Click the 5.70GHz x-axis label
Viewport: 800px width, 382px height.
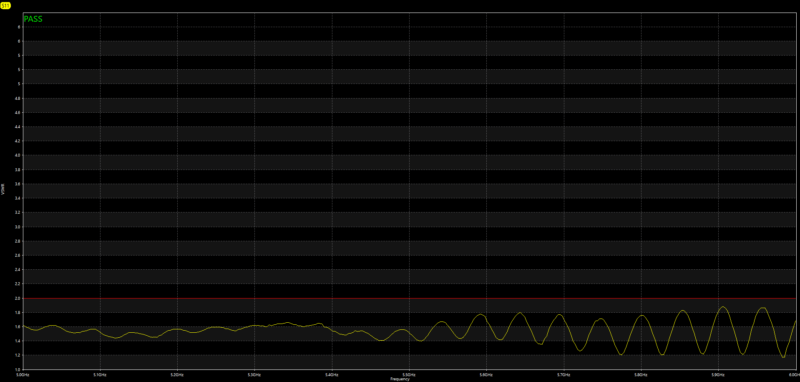pyautogui.click(x=564, y=374)
